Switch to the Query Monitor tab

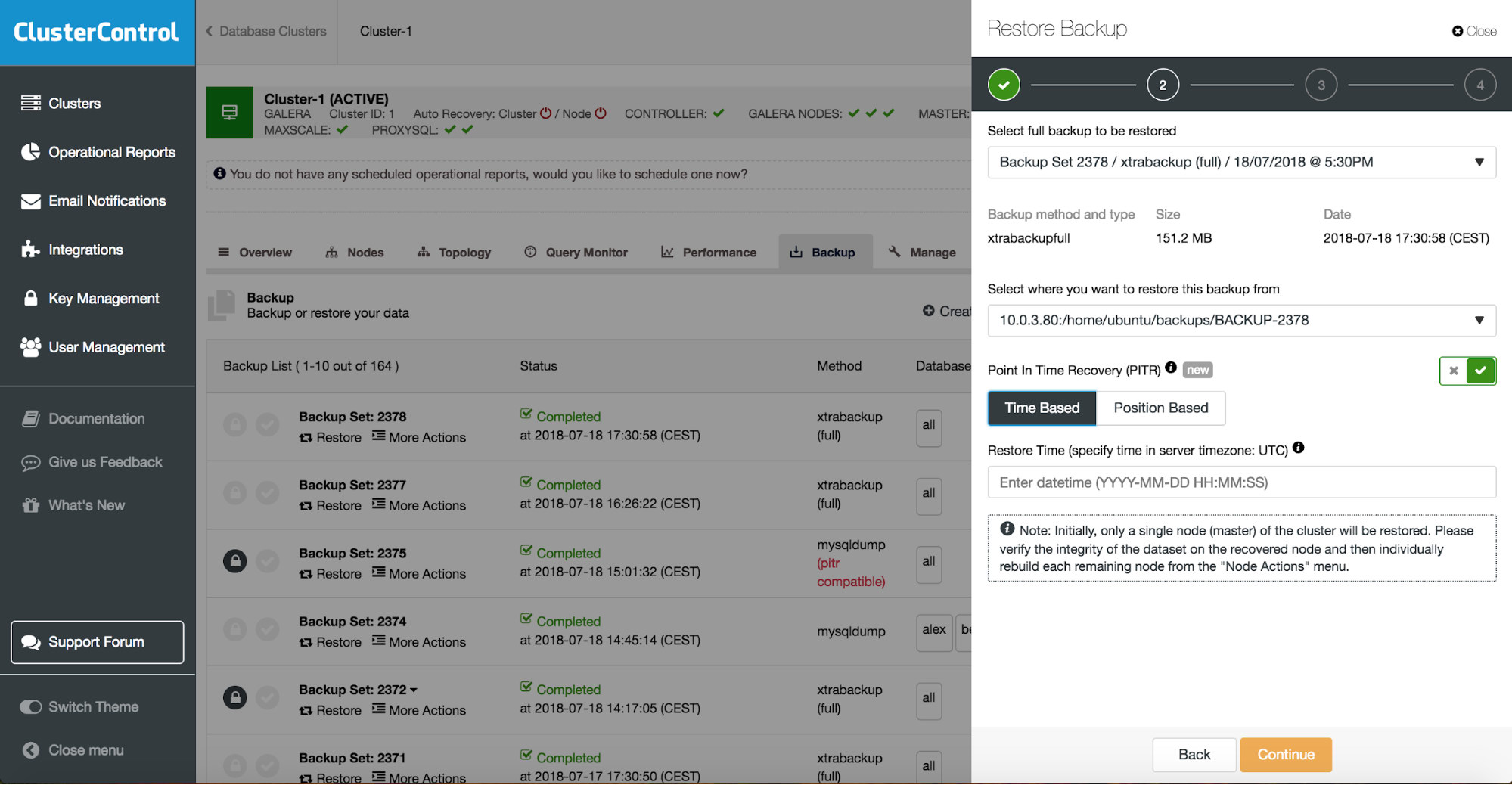point(576,253)
